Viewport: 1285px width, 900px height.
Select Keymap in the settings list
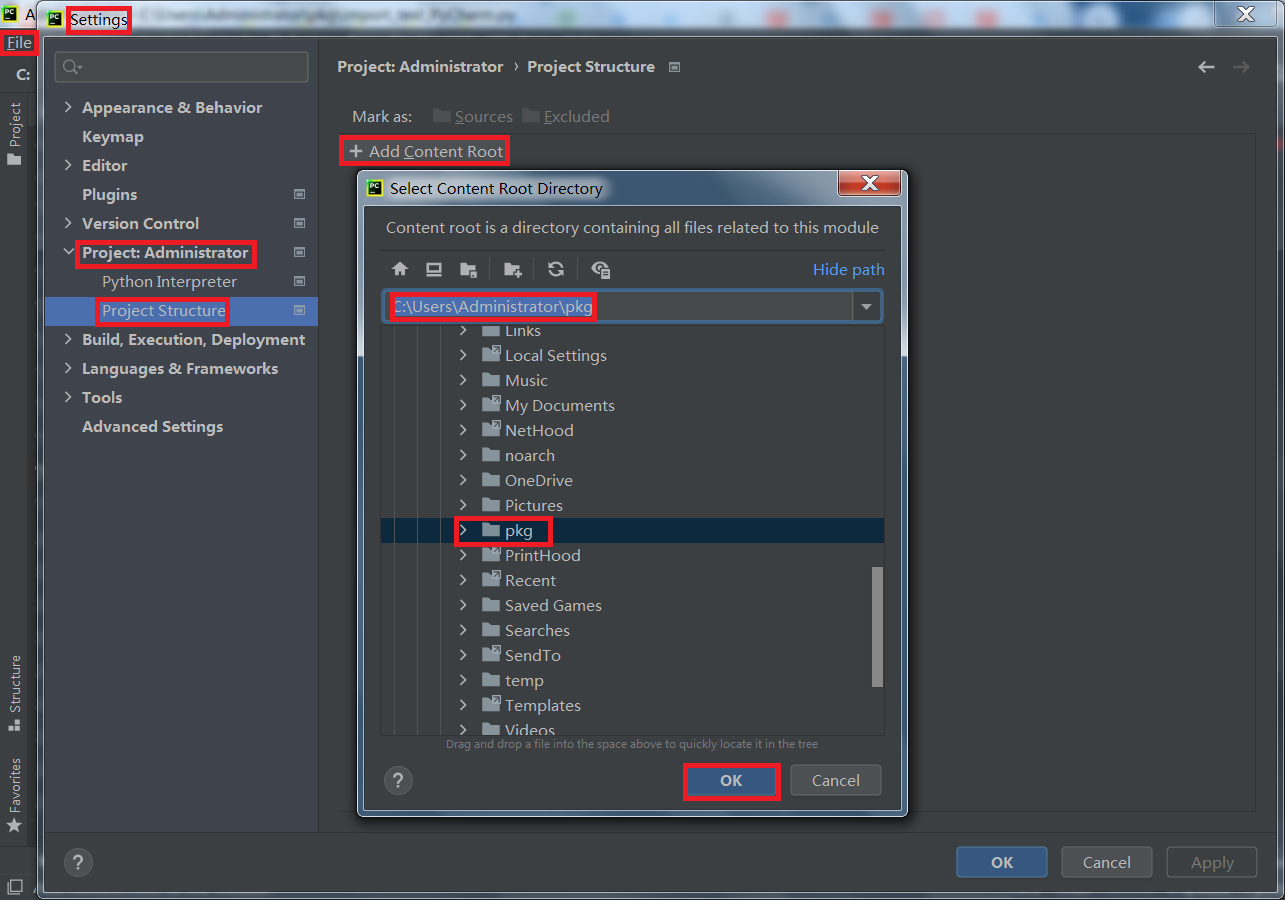point(113,137)
